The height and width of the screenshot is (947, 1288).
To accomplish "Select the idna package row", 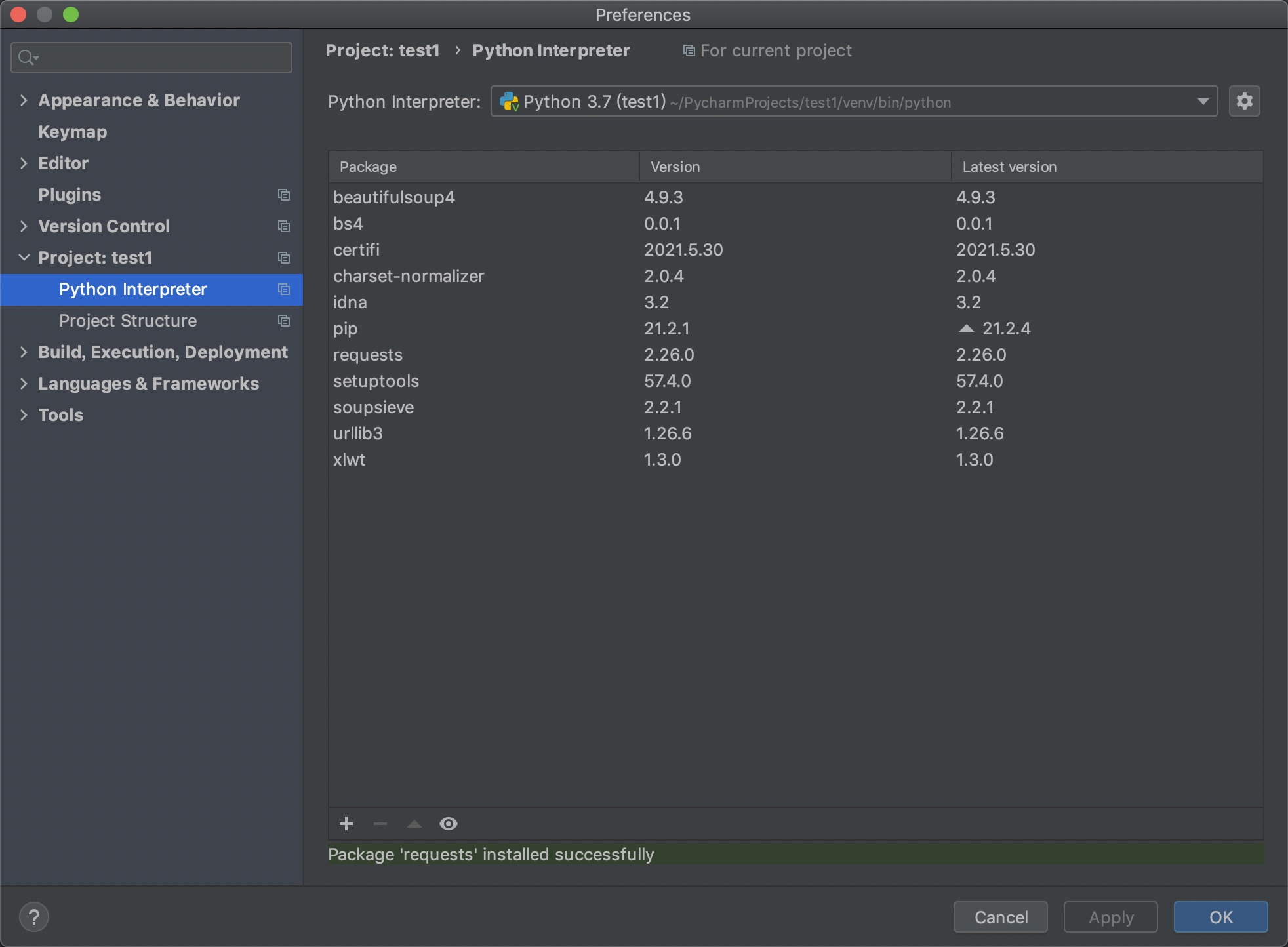I will click(796, 302).
